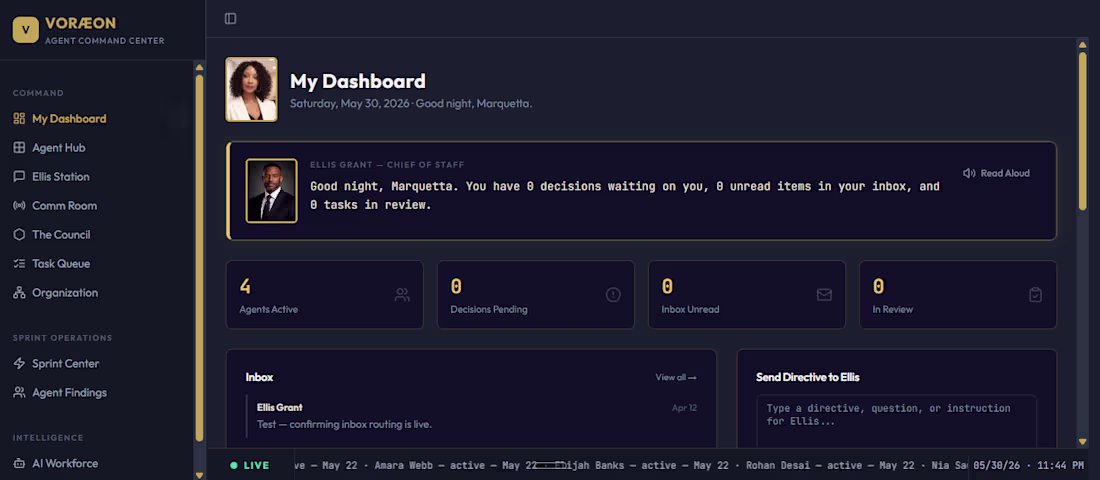Click Ellis Grant Chief of Staff label
This screenshot has width=1100, height=480.
pyautogui.click(x=387, y=165)
